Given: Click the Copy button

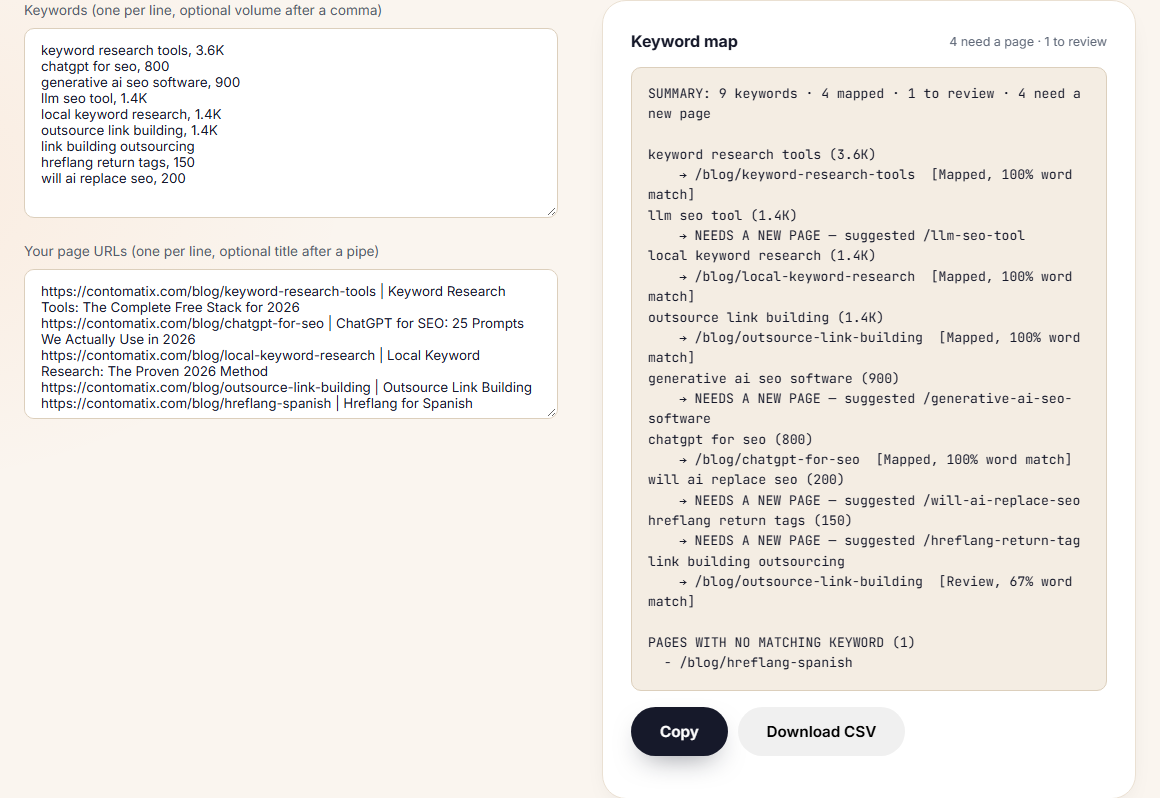Looking at the screenshot, I should [678, 731].
